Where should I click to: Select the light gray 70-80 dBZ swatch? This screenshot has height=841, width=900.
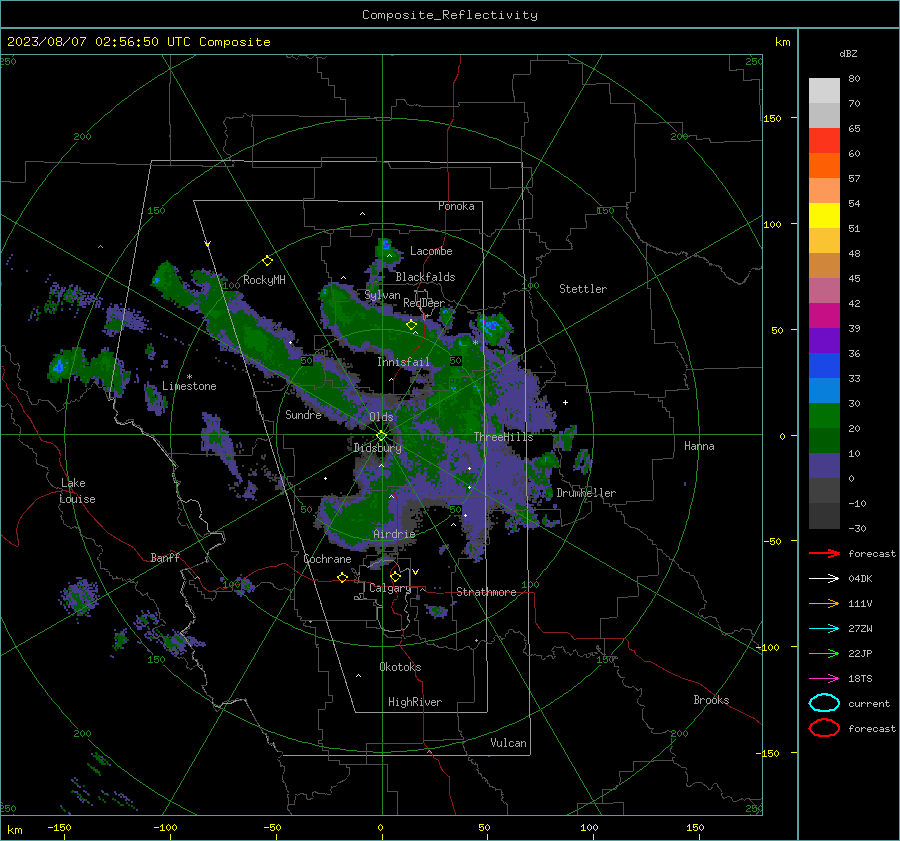824,91
